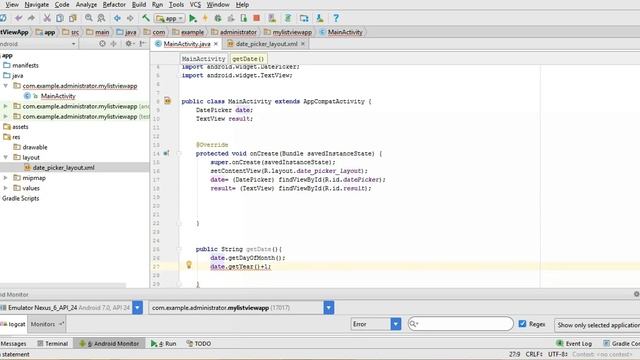This screenshot has height=360, width=640.
Task: Click the Find magnifier icon
Action: [89, 18]
